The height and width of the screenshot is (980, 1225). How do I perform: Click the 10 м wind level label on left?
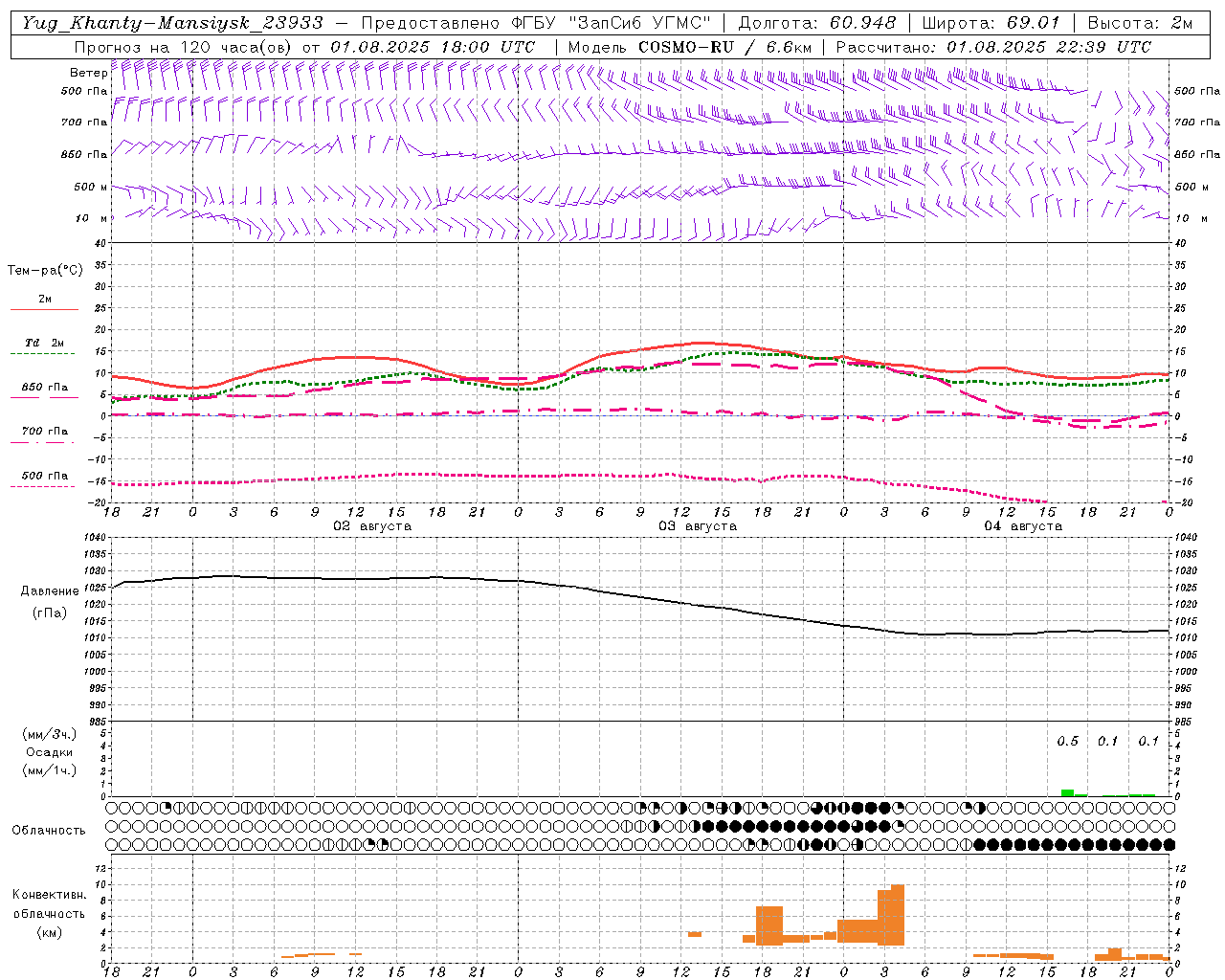coord(92,218)
